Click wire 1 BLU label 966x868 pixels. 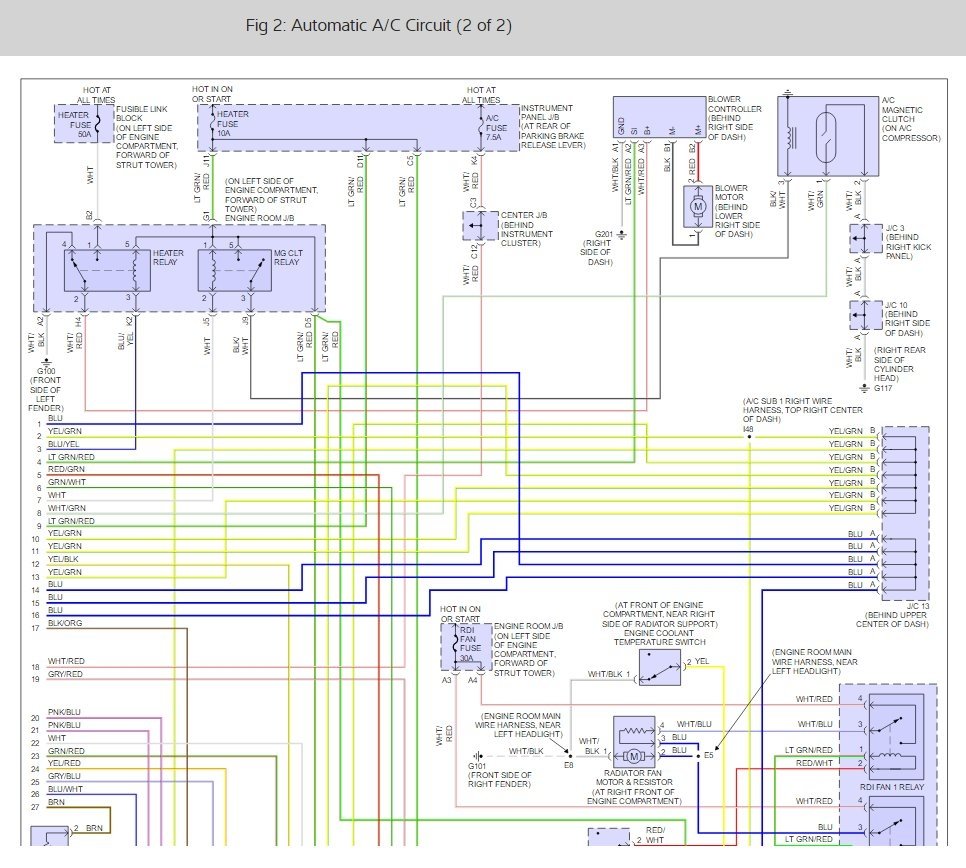55,418
